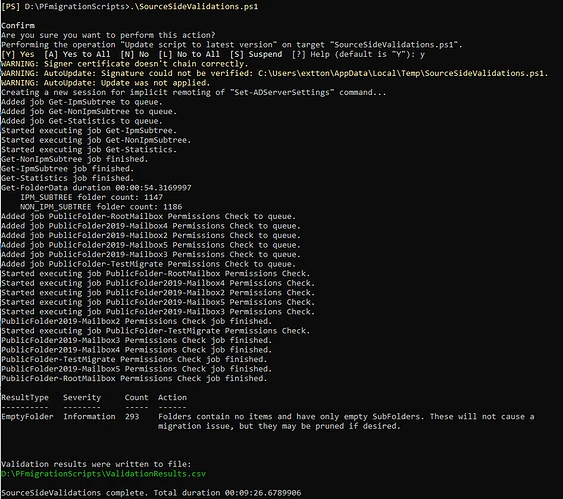Viewport: 563px width, 499px height.
Task: Click 'Added job PublicFolder2019-Mailbox3 Permissions Check' line
Action: click(x=151, y=254)
